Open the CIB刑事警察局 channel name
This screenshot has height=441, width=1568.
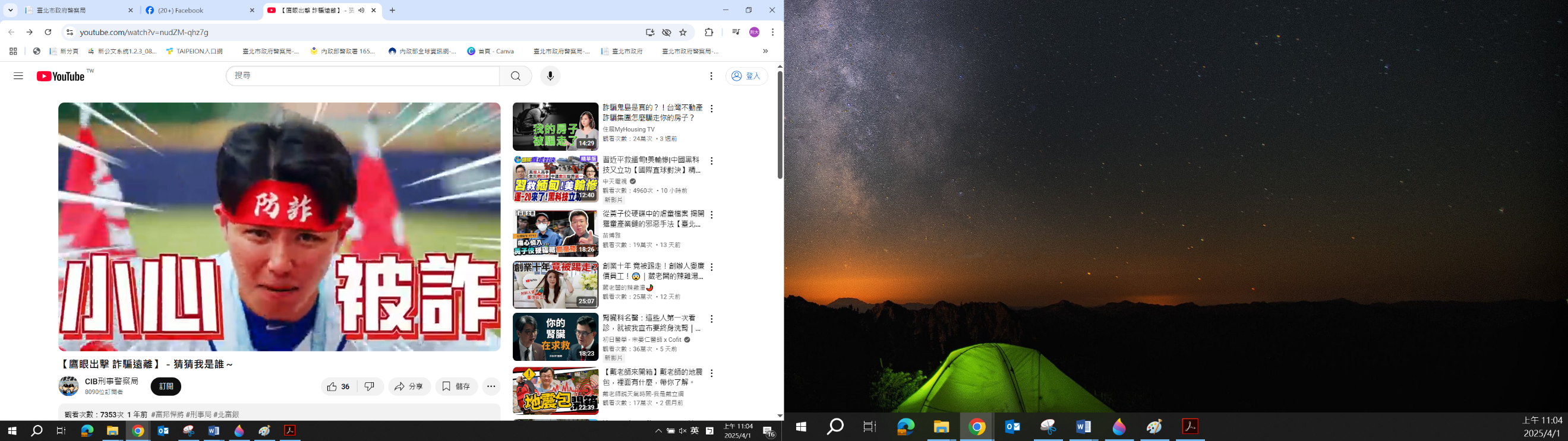pyautogui.click(x=111, y=382)
